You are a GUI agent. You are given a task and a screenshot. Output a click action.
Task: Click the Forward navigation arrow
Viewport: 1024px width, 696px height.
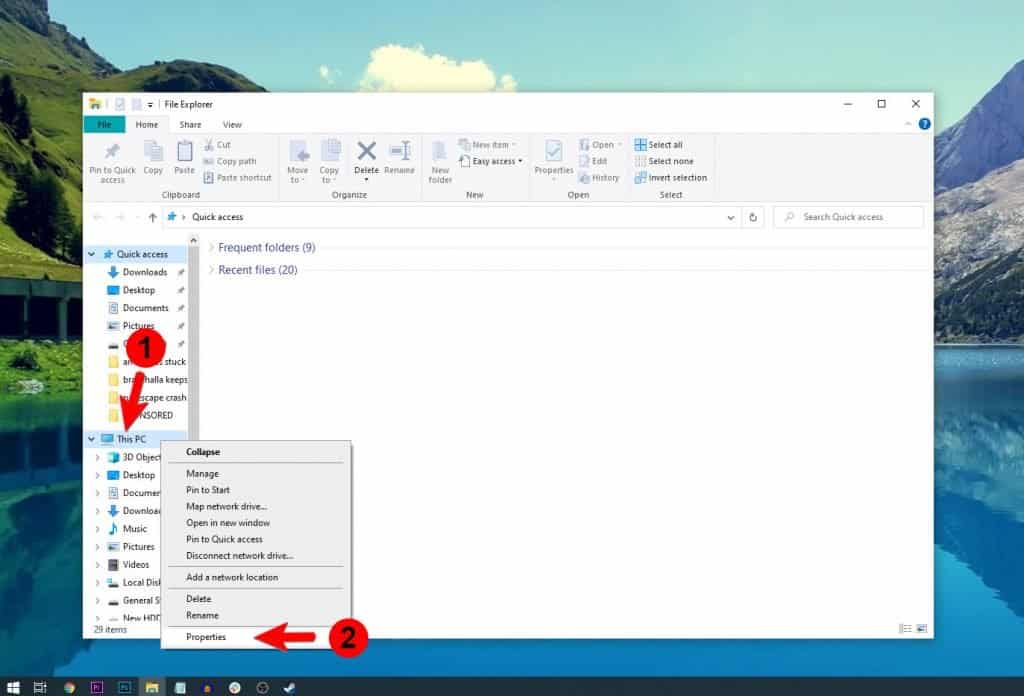pos(120,217)
